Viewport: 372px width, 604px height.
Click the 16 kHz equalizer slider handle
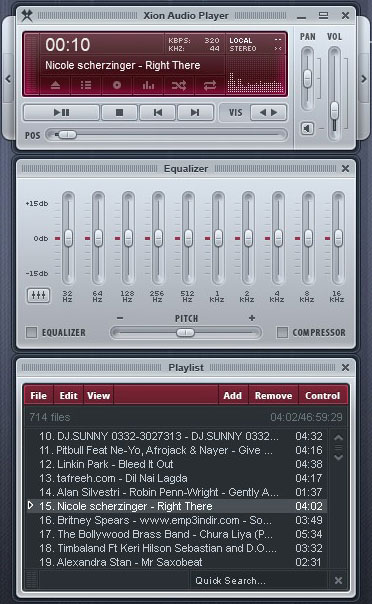(x=338, y=238)
